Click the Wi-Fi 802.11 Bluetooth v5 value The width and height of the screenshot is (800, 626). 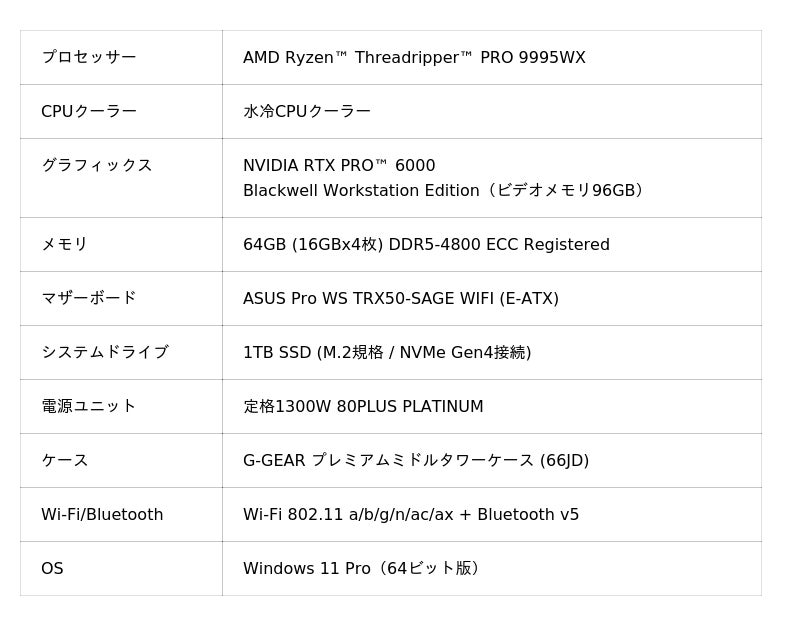pyautogui.click(x=411, y=514)
